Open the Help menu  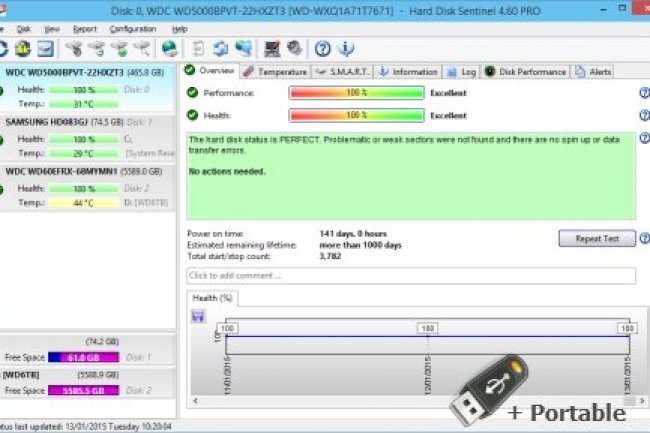[179, 29]
